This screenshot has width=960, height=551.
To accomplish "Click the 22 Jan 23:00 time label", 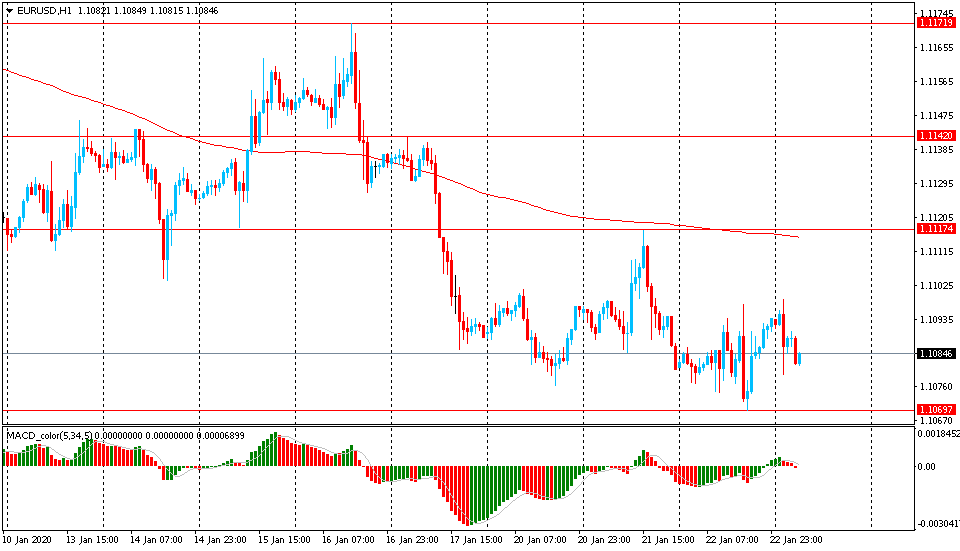I will pyautogui.click(x=796, y=540).
